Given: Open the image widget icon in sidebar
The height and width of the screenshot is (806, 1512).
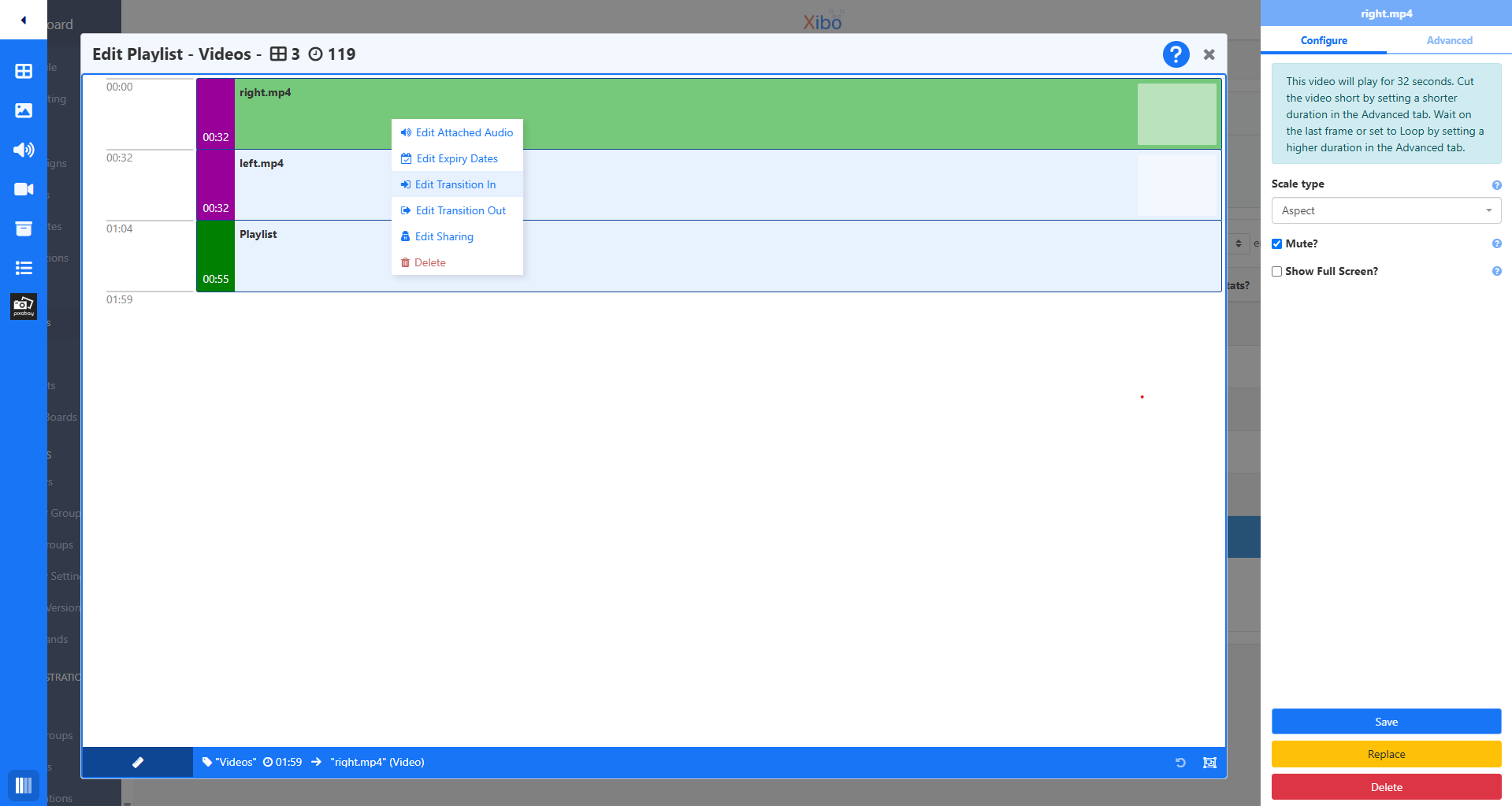Looking at the screenshot, I should [24, 110].
